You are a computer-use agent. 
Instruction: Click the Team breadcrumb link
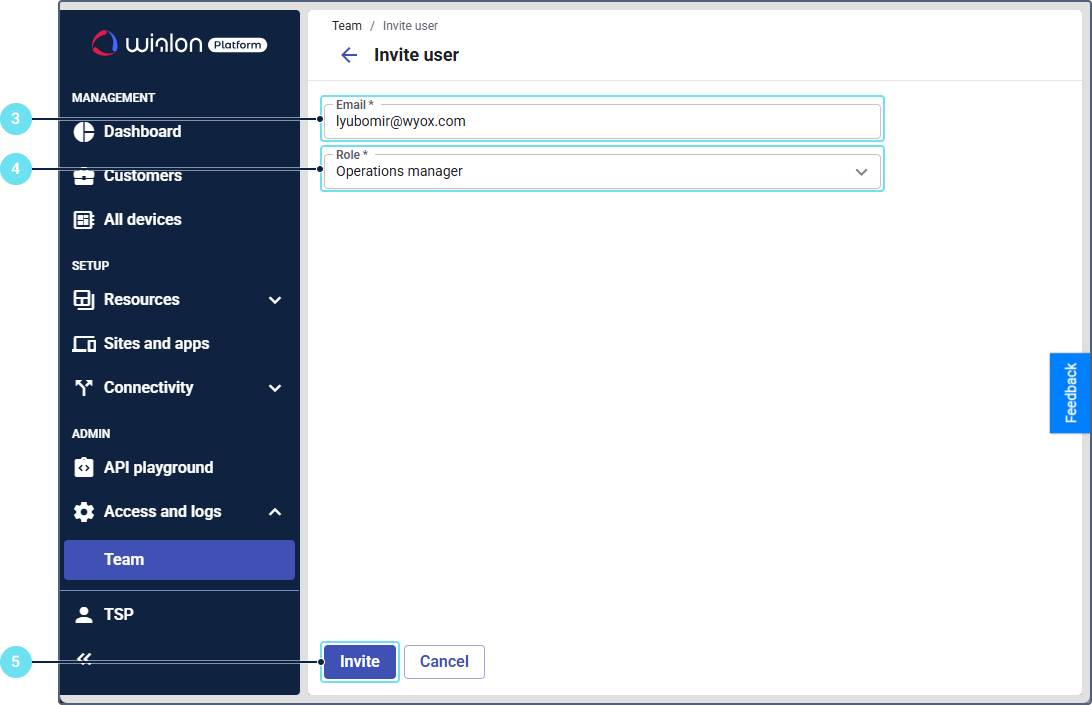[x=346, y=26]
